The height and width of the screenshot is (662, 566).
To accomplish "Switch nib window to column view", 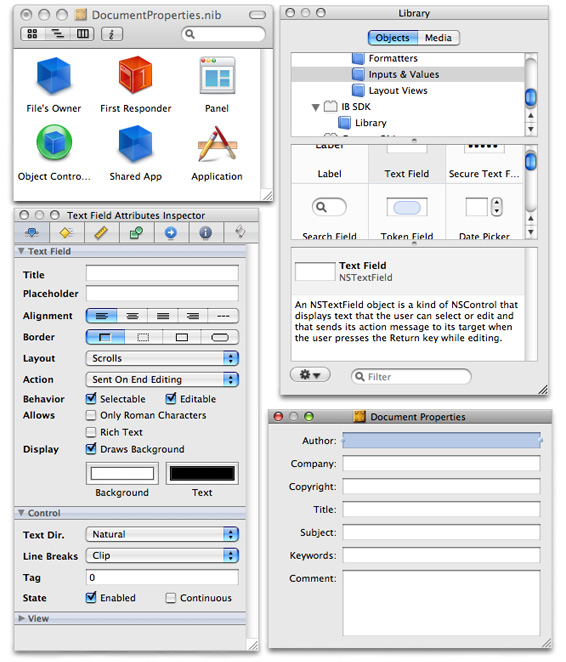I will tap(82, 34).
